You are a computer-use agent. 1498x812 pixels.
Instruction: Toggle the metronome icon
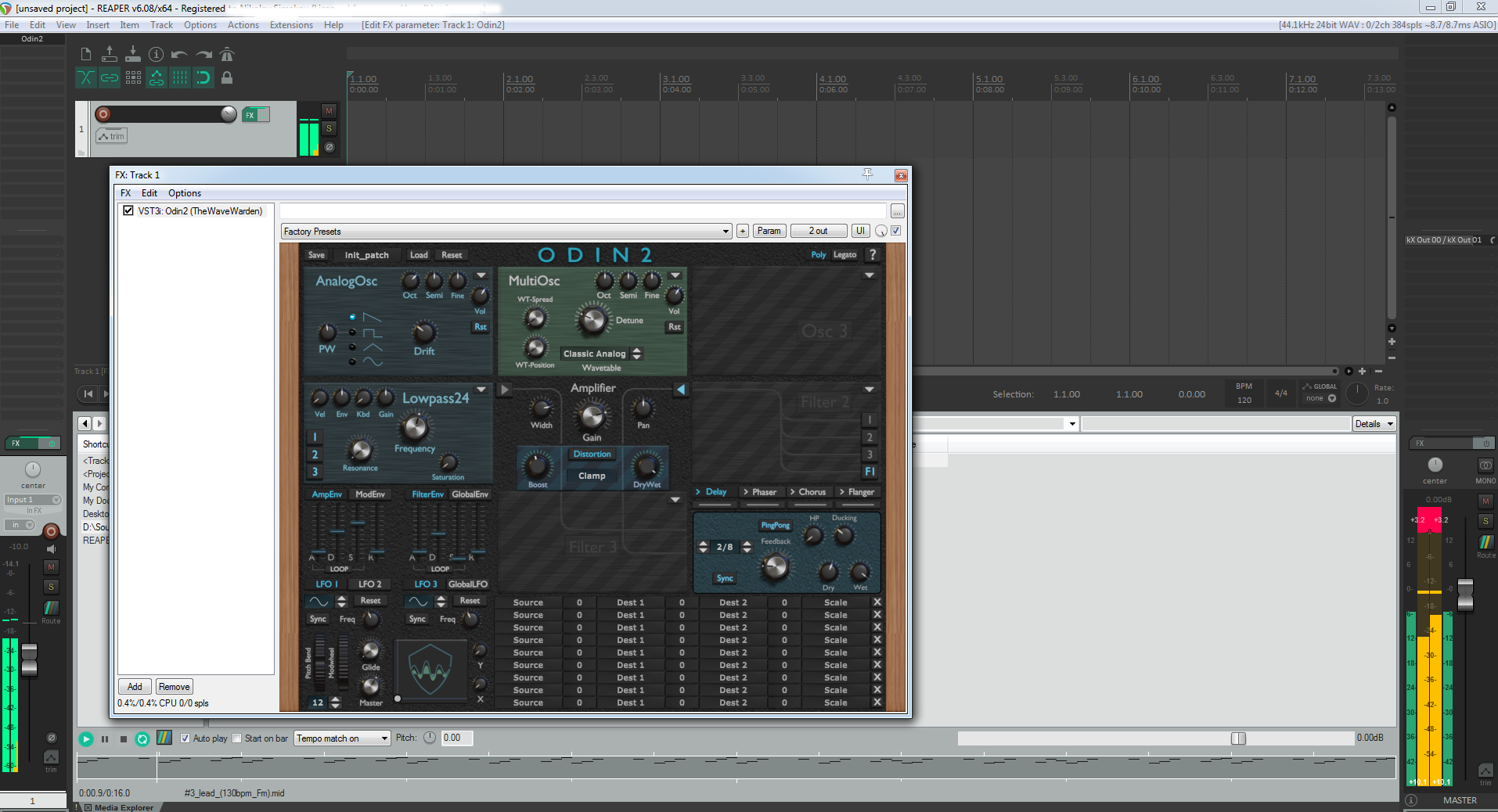227,54
